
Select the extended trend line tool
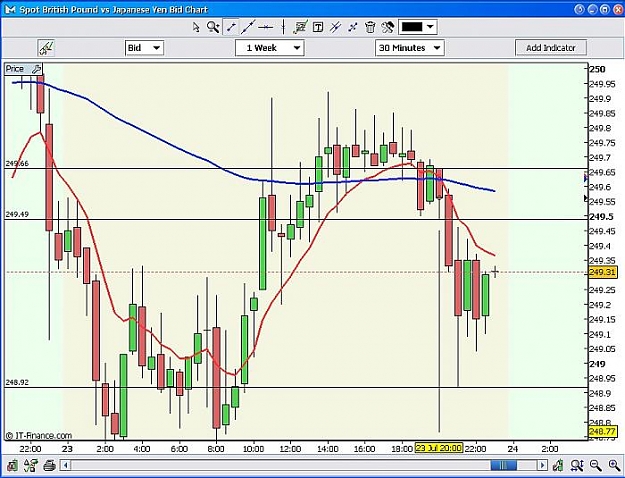coord(248,27)
